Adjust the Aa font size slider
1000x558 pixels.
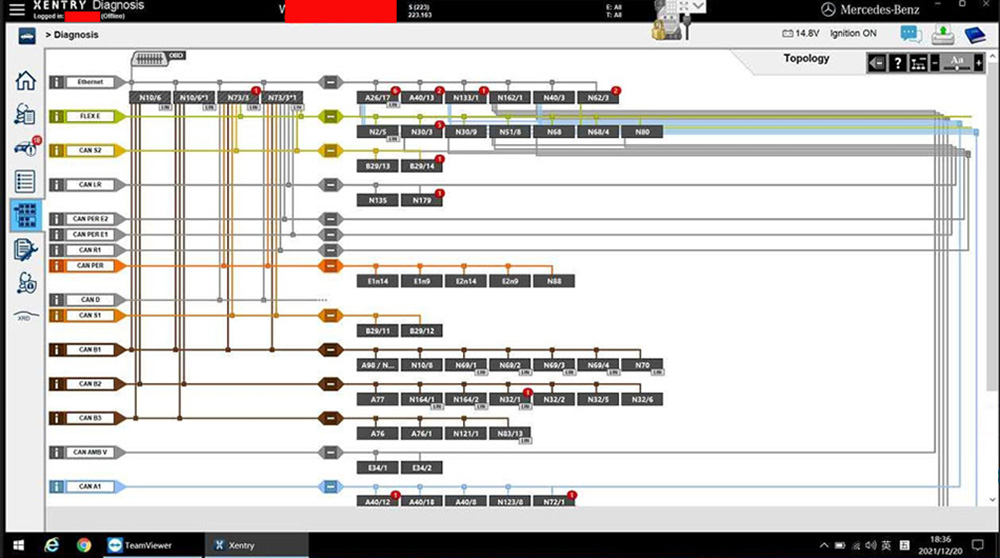(957, 62)
